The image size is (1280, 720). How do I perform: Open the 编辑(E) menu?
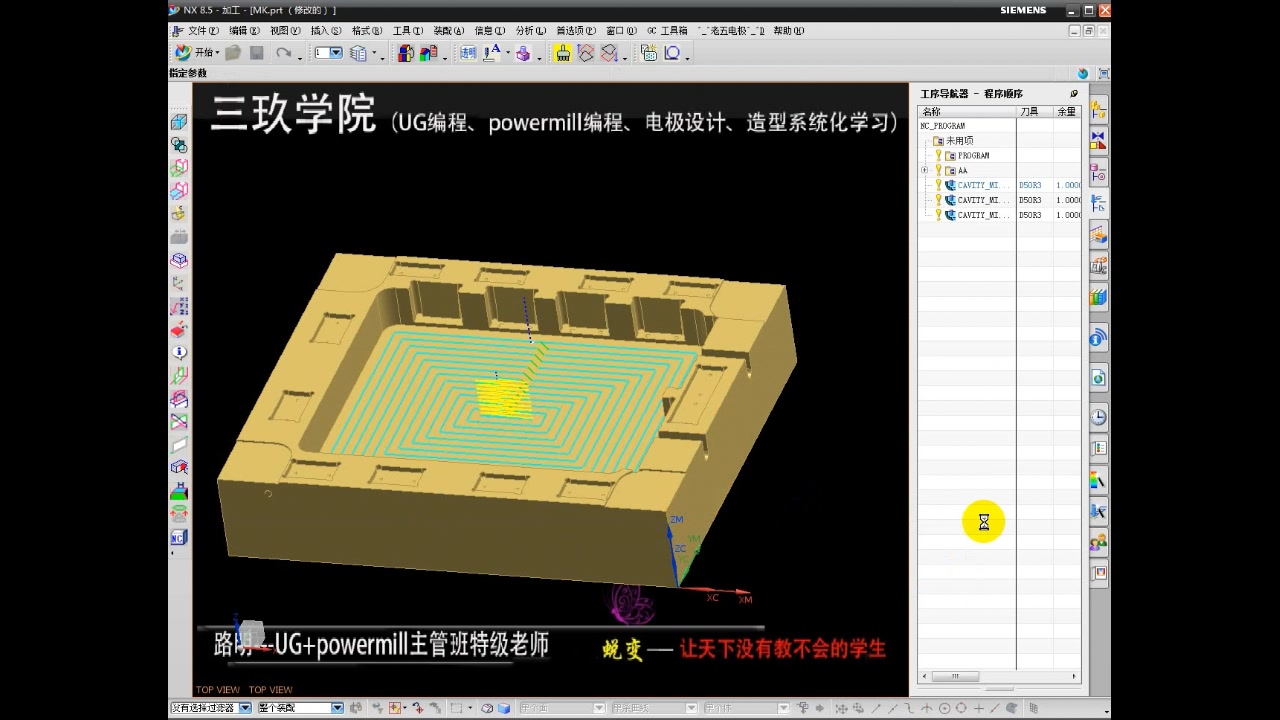[244, 31]
